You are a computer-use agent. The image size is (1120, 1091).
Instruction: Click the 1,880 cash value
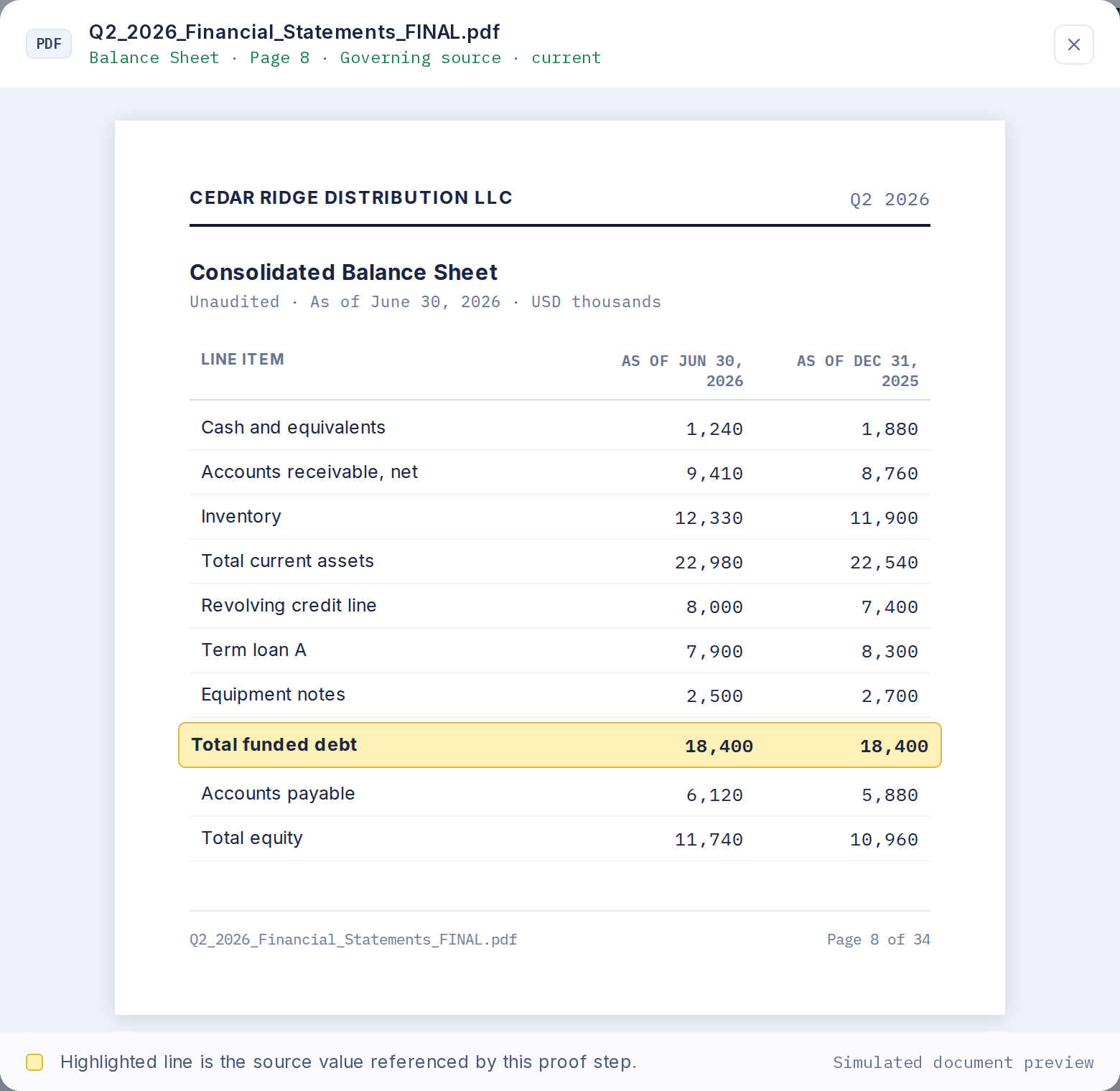coord(890,429)
